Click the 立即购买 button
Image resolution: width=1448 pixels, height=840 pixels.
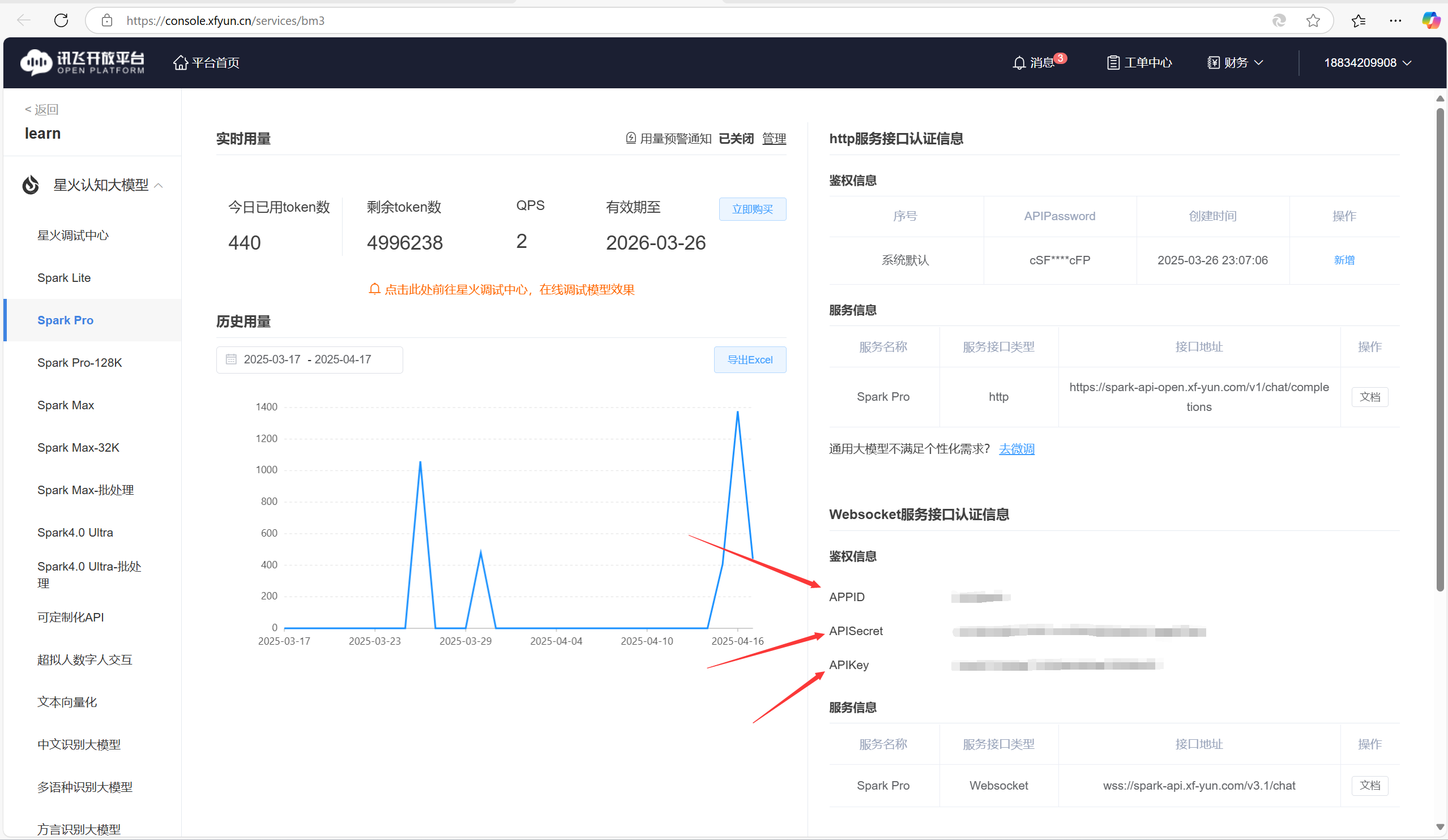752,209
